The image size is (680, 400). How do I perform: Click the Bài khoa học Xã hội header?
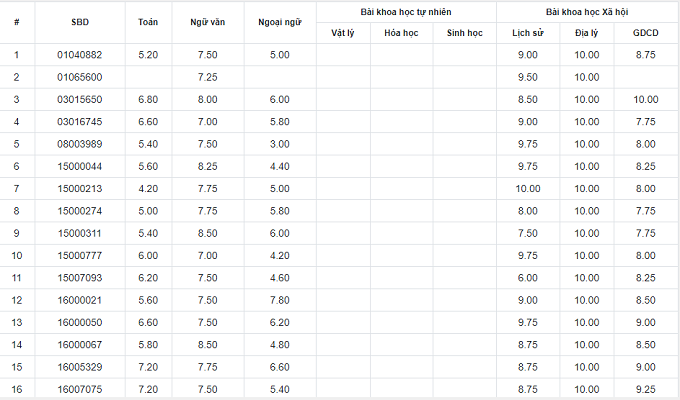point(587,10)
